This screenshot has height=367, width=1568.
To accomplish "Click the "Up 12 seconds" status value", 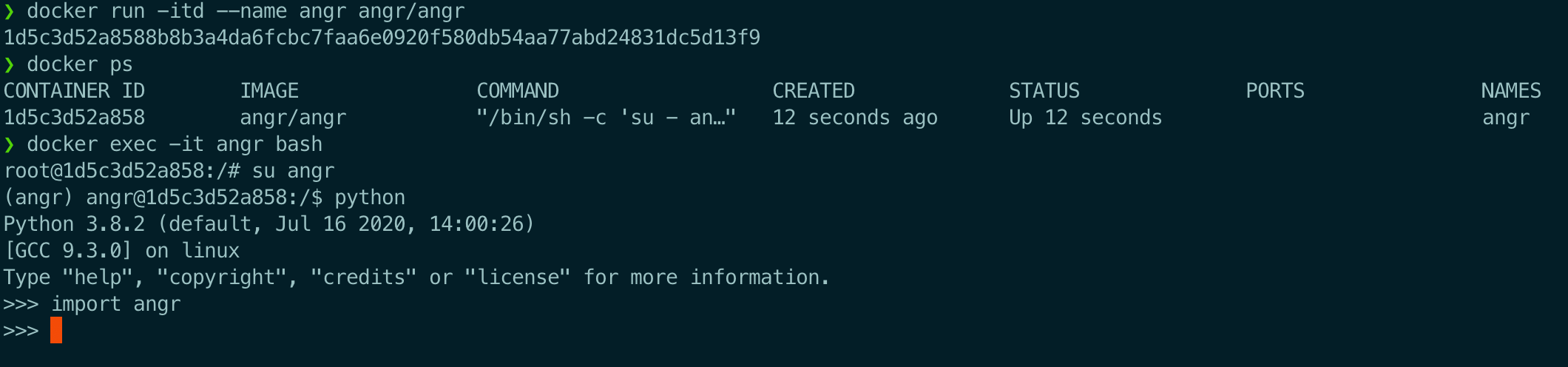I will (1086, 118).
